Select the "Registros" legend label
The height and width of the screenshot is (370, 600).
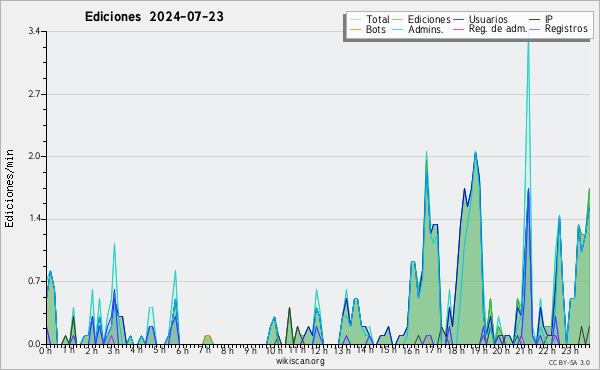566,29
